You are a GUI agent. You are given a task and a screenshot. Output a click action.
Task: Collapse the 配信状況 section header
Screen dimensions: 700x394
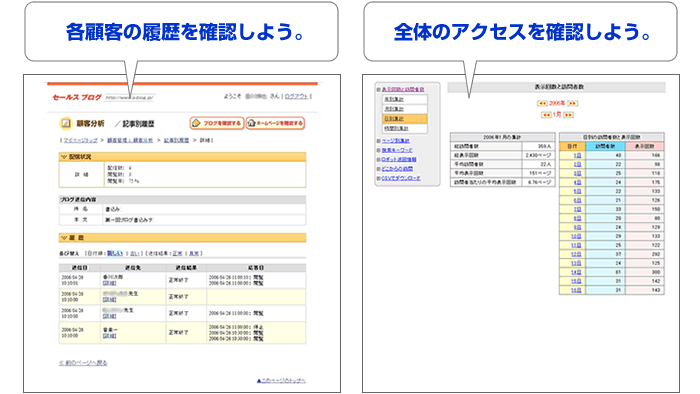point(183,157)
